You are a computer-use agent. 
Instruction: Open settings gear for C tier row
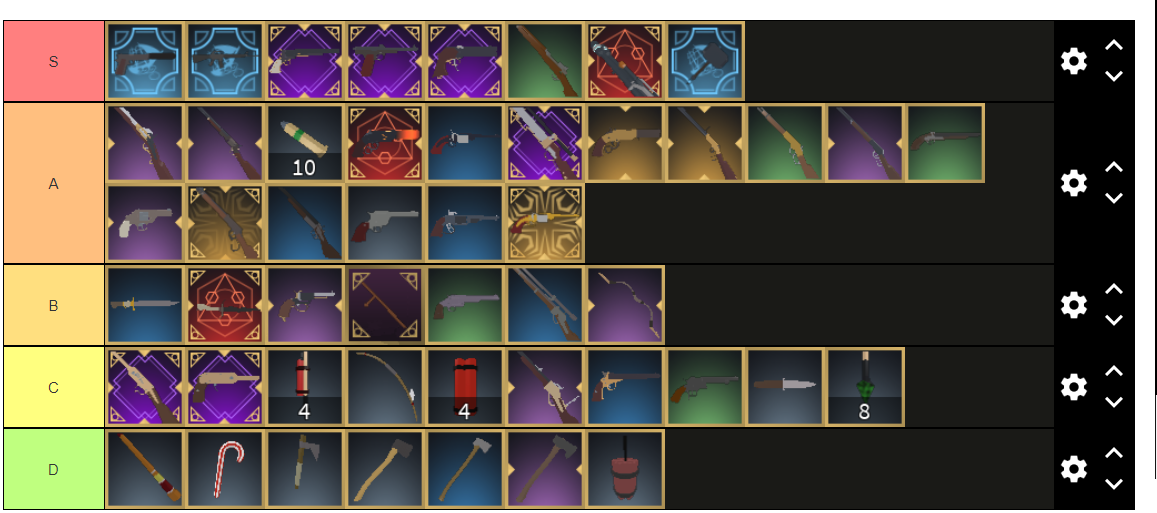[x=1074, y=387]
